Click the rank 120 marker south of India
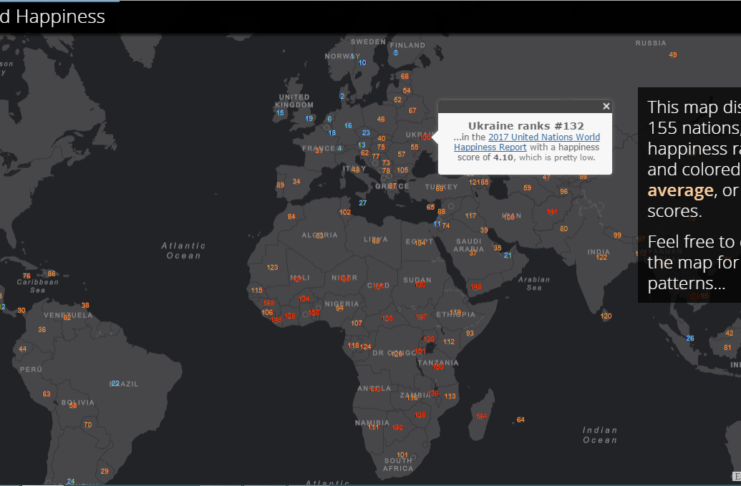Viewport: 741px width, 486px height. pyautogui.click(x=606, y=316)
